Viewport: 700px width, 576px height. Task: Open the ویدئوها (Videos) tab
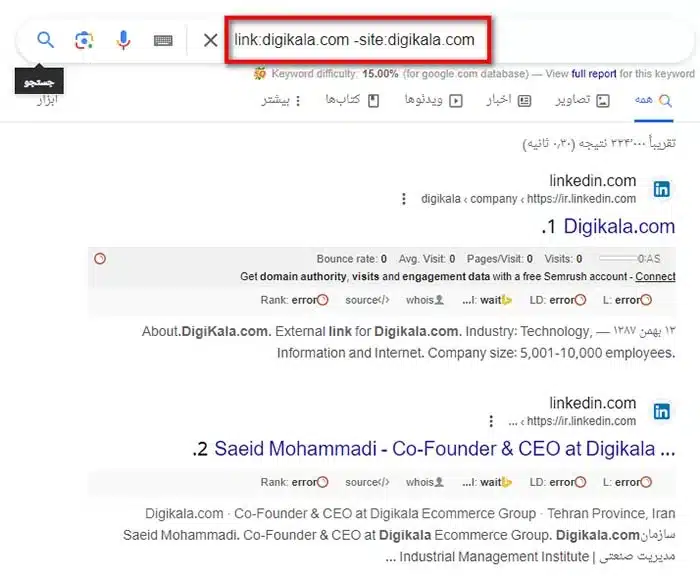(x=433, y=100)
